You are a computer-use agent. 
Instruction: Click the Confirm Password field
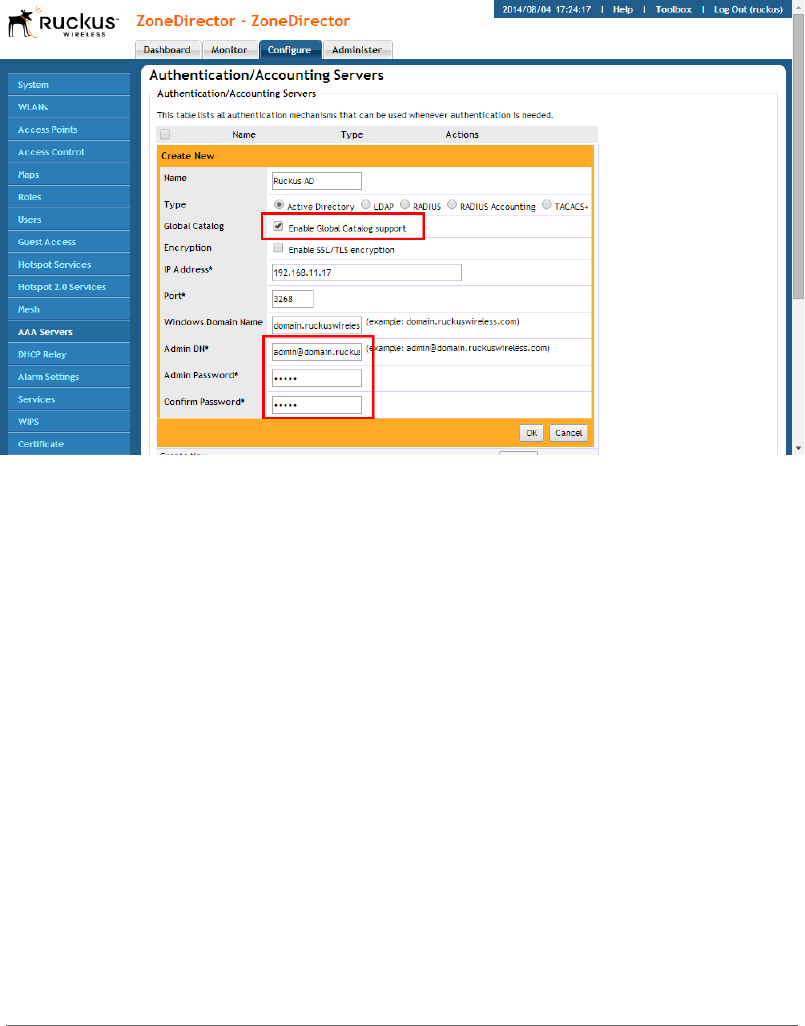(317, 405)
